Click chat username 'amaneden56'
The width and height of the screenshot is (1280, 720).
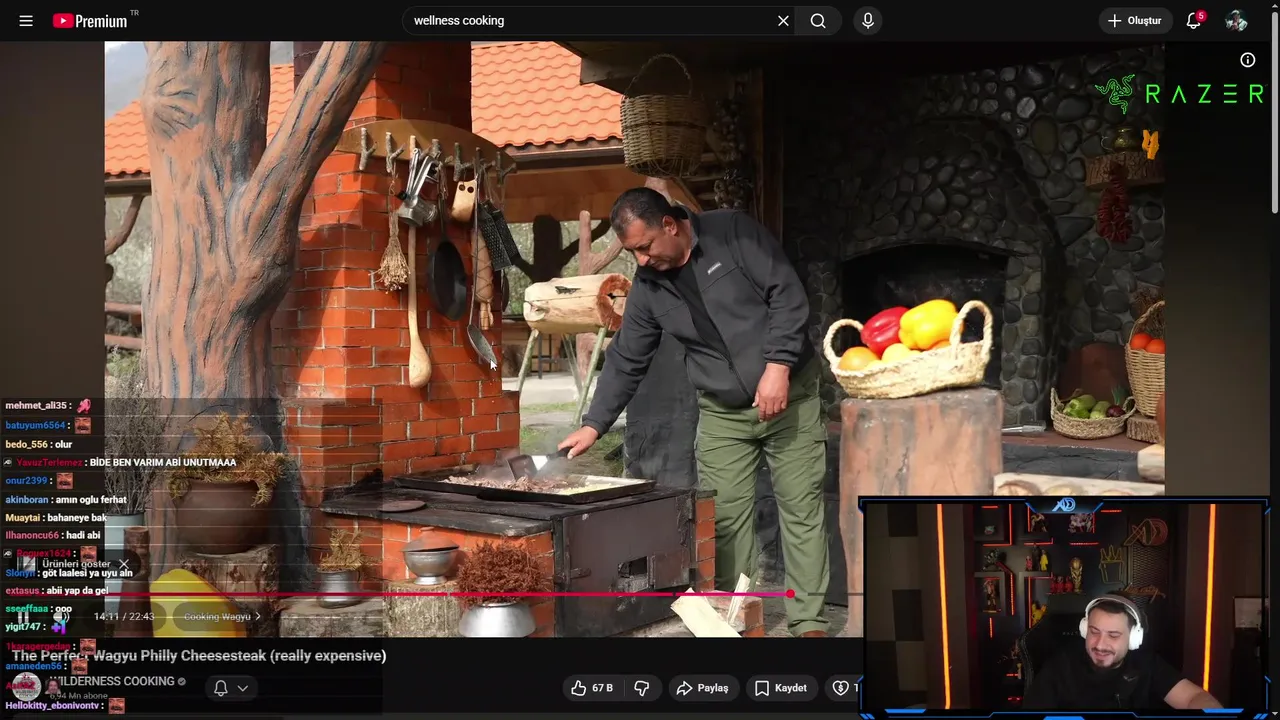pos(33,666)
